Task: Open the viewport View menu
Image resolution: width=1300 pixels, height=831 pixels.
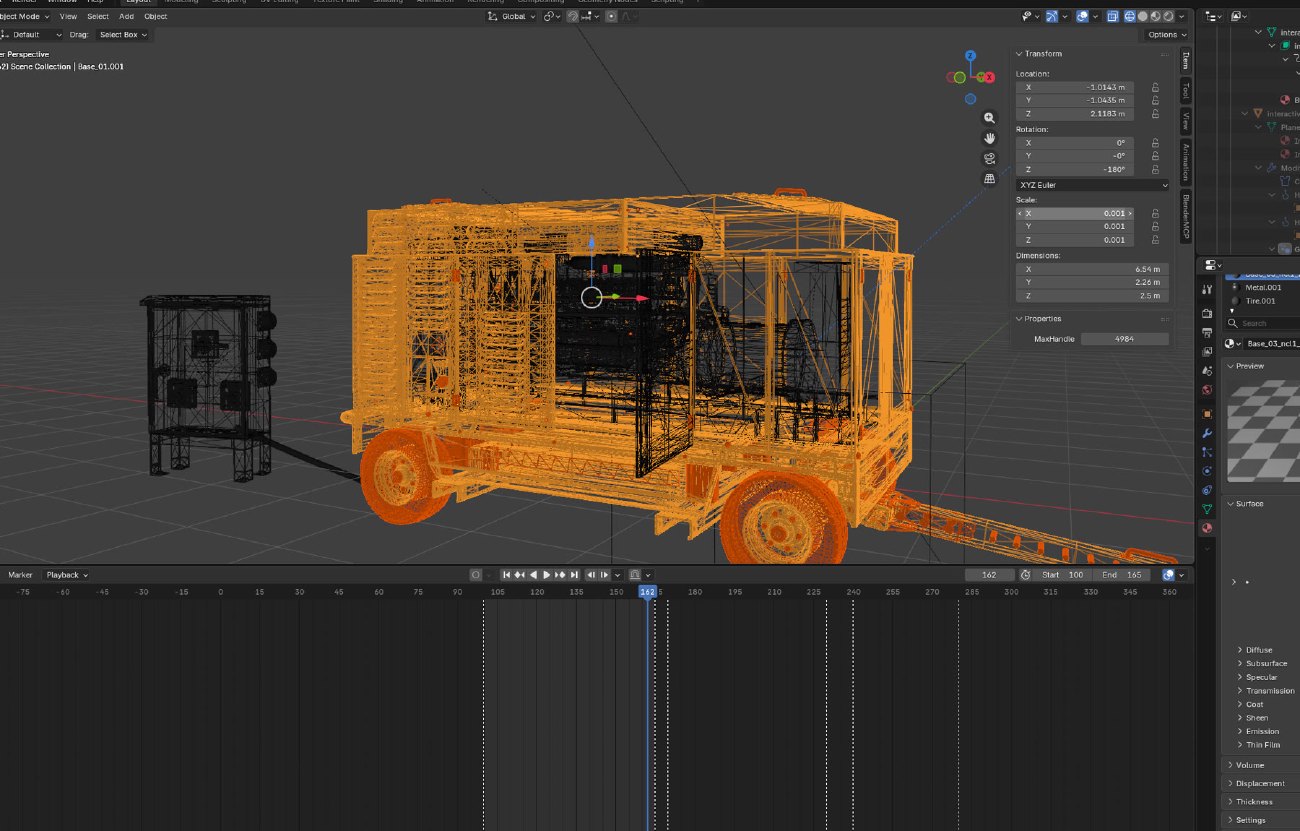Action: point(68,17)
